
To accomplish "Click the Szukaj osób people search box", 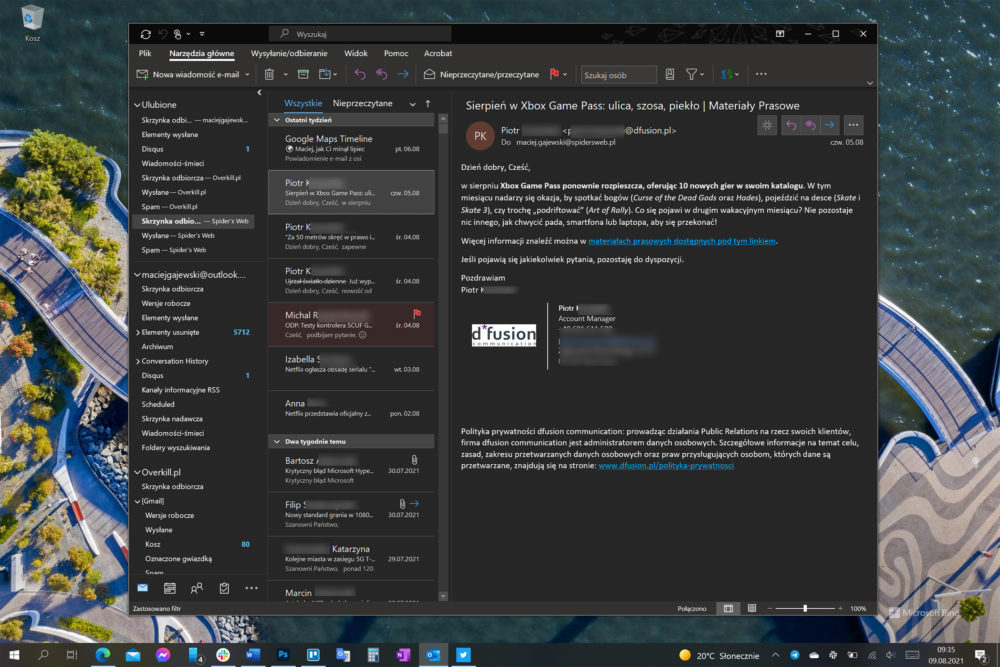I will (x=618, y=75).
